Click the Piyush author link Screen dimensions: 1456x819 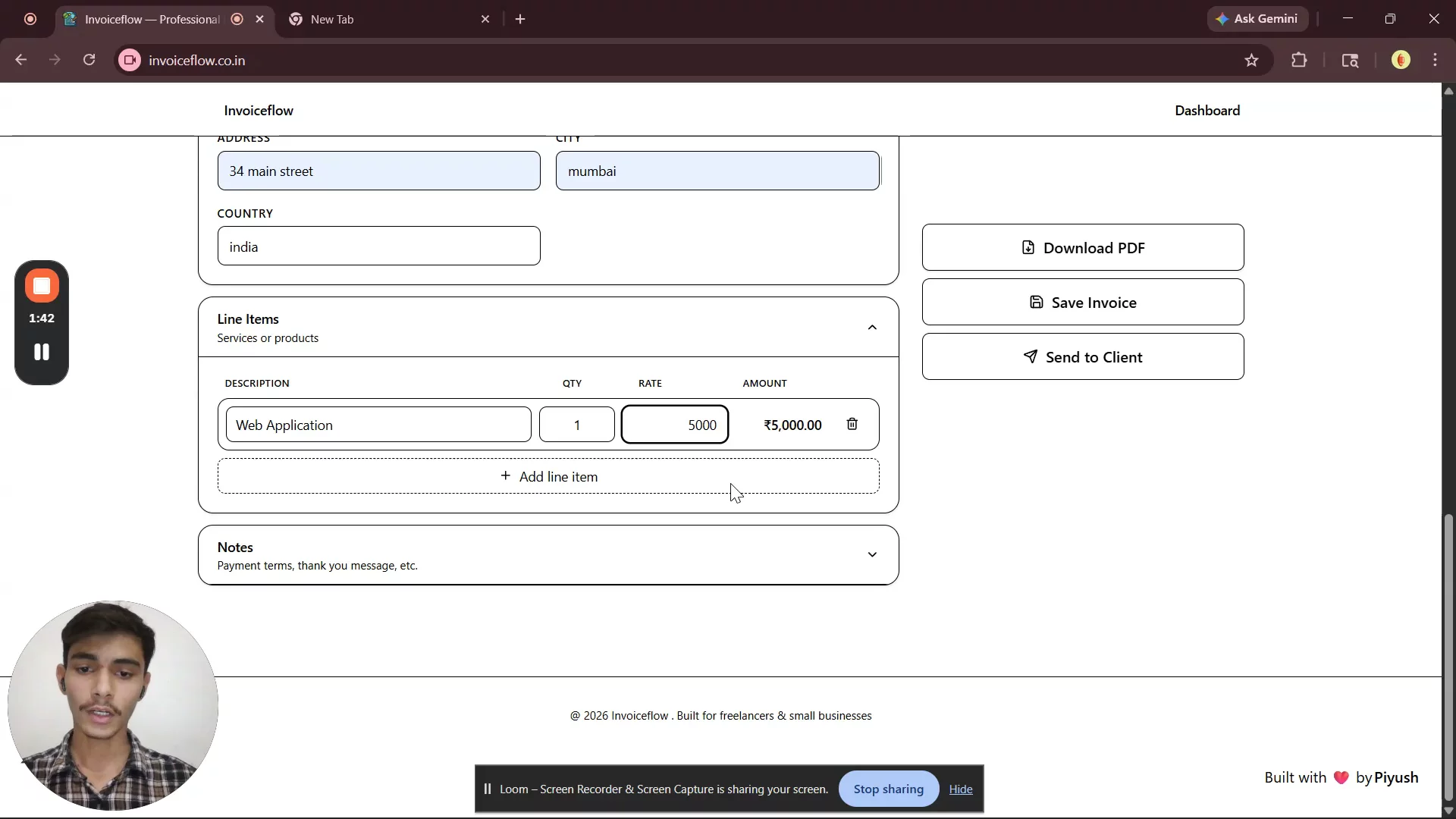pyautogui.click(x=1396, y=777)
